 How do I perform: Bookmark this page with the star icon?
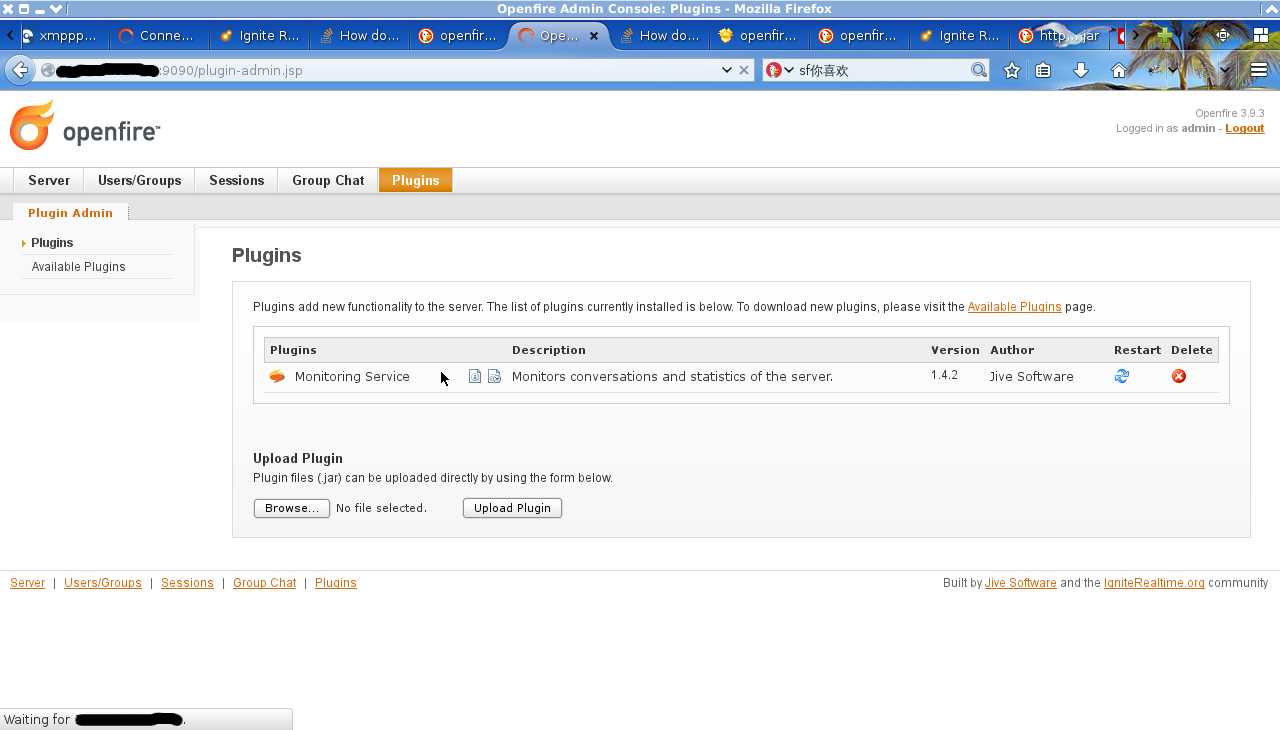1012,70
